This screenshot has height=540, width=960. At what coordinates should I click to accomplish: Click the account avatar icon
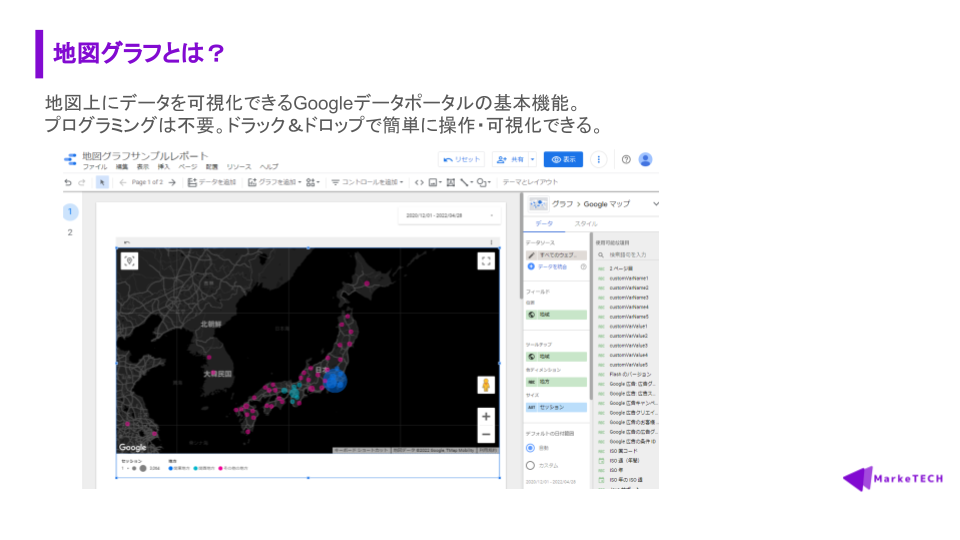pyautogui.click(x=645, y=160)
